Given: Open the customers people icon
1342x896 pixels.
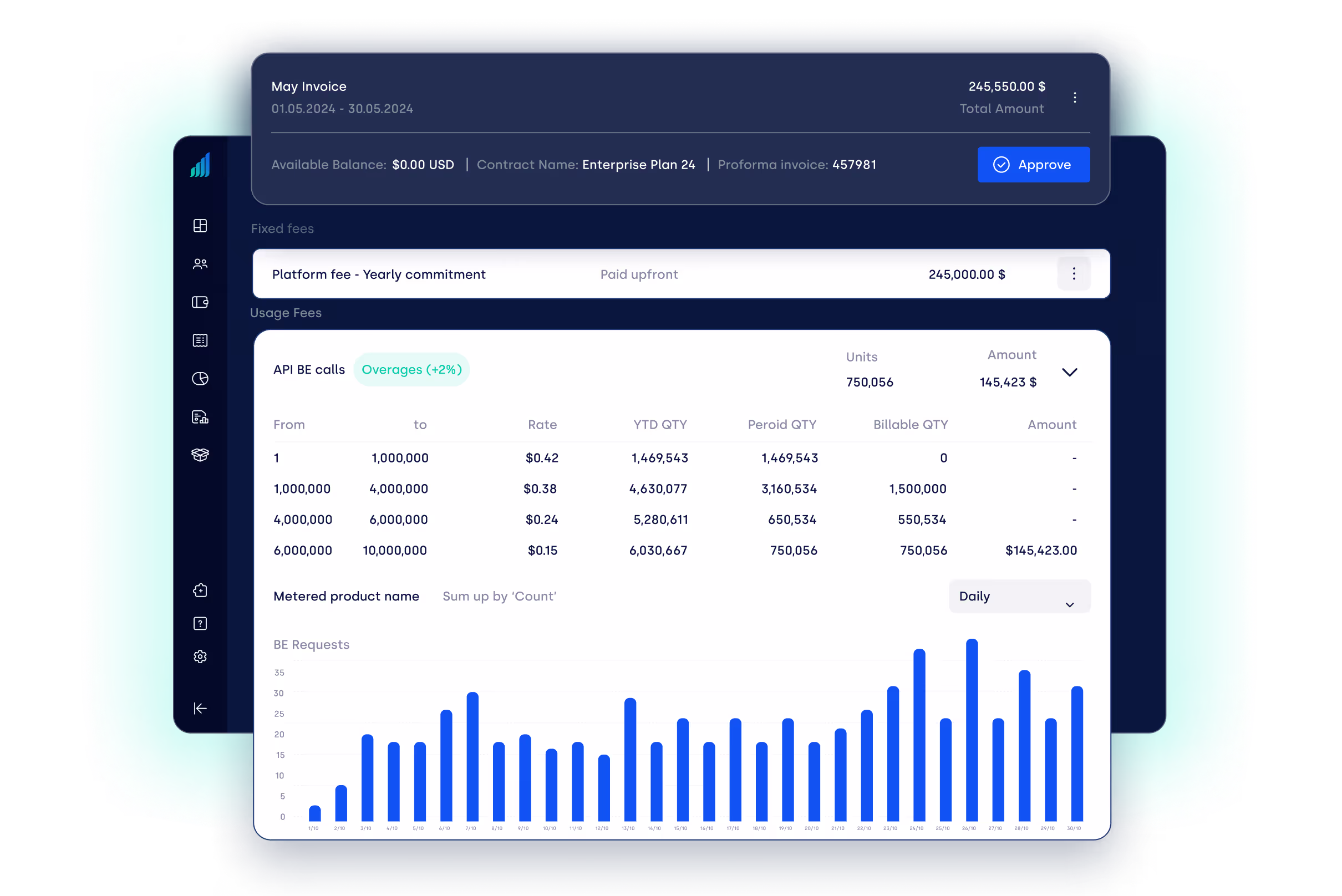Looking at the screenshot, I should pyautogui.click(x=200, y=264).
